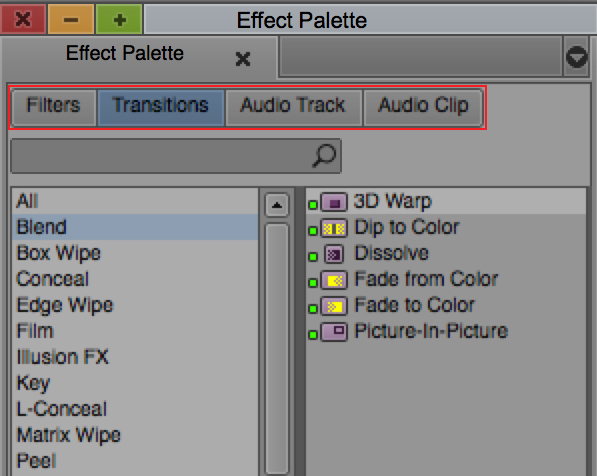
Task: Click the category list scrollbar thumb
Action: point(277,348)
